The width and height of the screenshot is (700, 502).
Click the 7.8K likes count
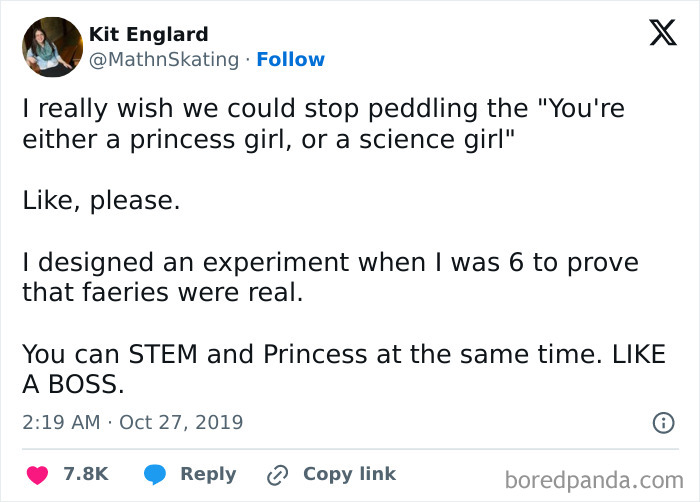(86, 475)
